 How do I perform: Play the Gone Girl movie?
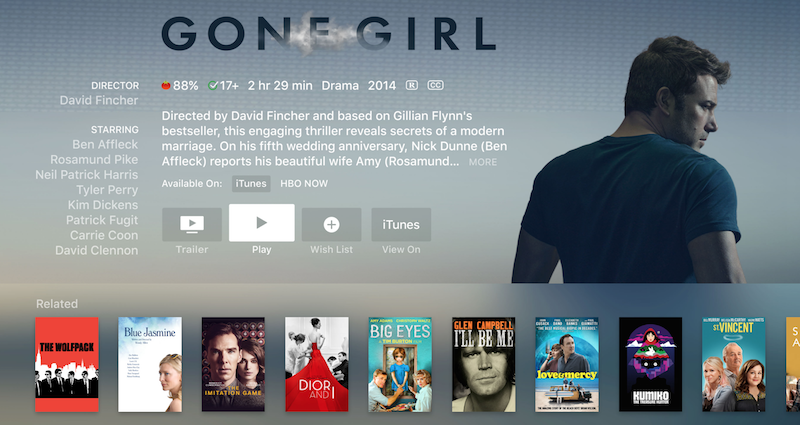[x=262, y=222]
